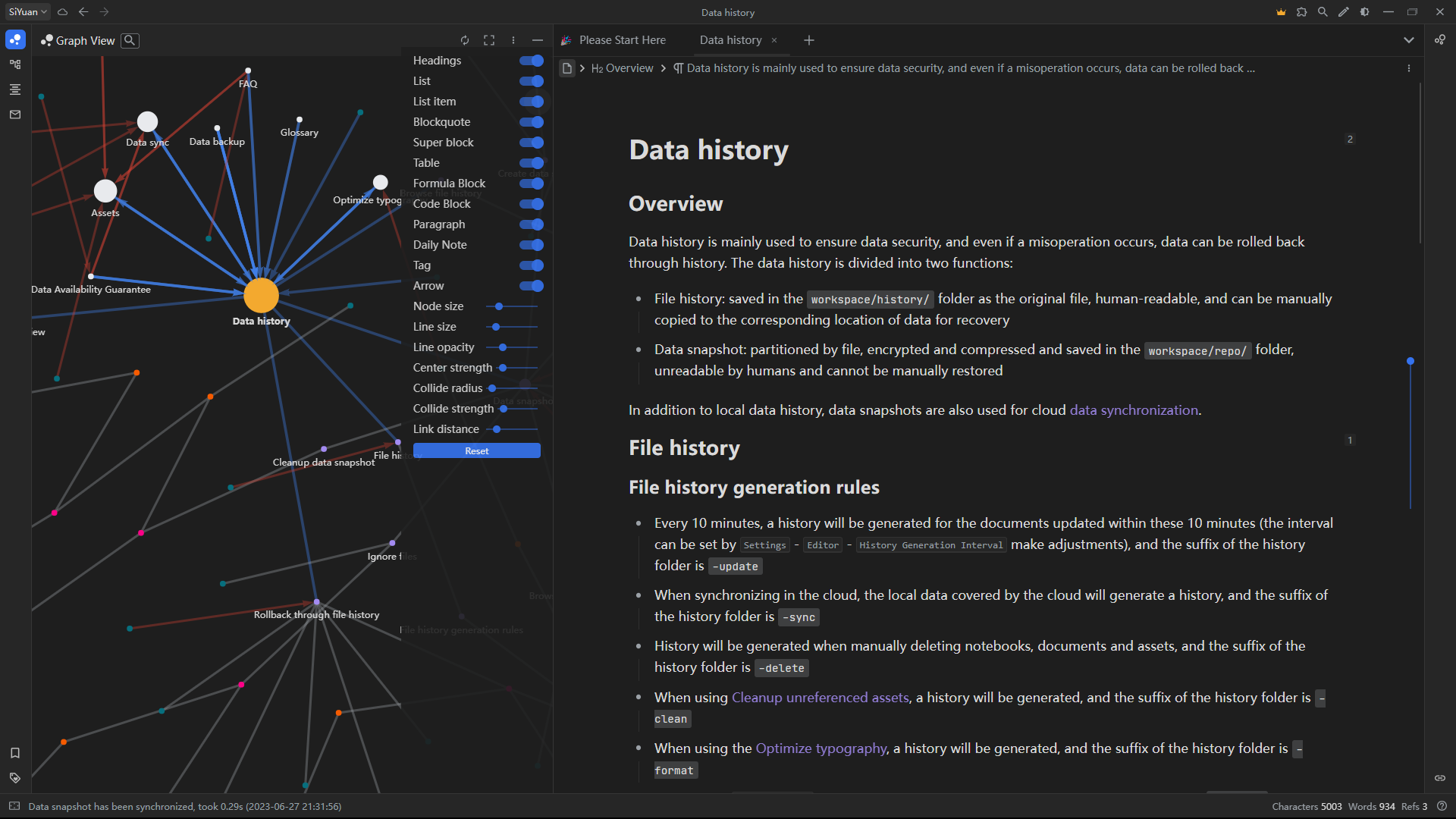Open the Tags panel in bottom-left dock
The height and width of the screenshot is (819, 1456).
point(15,778)
